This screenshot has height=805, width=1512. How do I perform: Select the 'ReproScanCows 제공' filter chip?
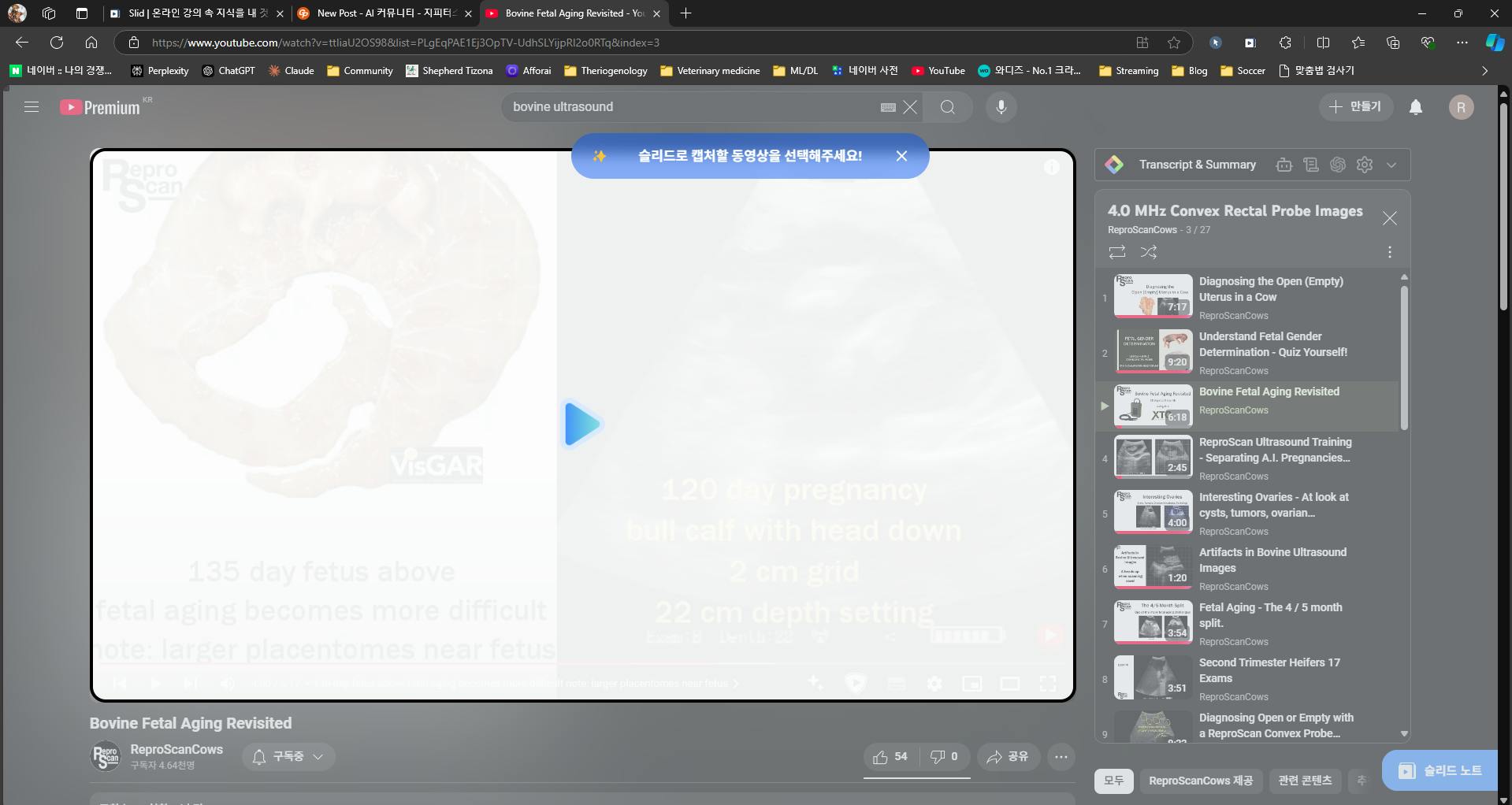click(1201, 781)
